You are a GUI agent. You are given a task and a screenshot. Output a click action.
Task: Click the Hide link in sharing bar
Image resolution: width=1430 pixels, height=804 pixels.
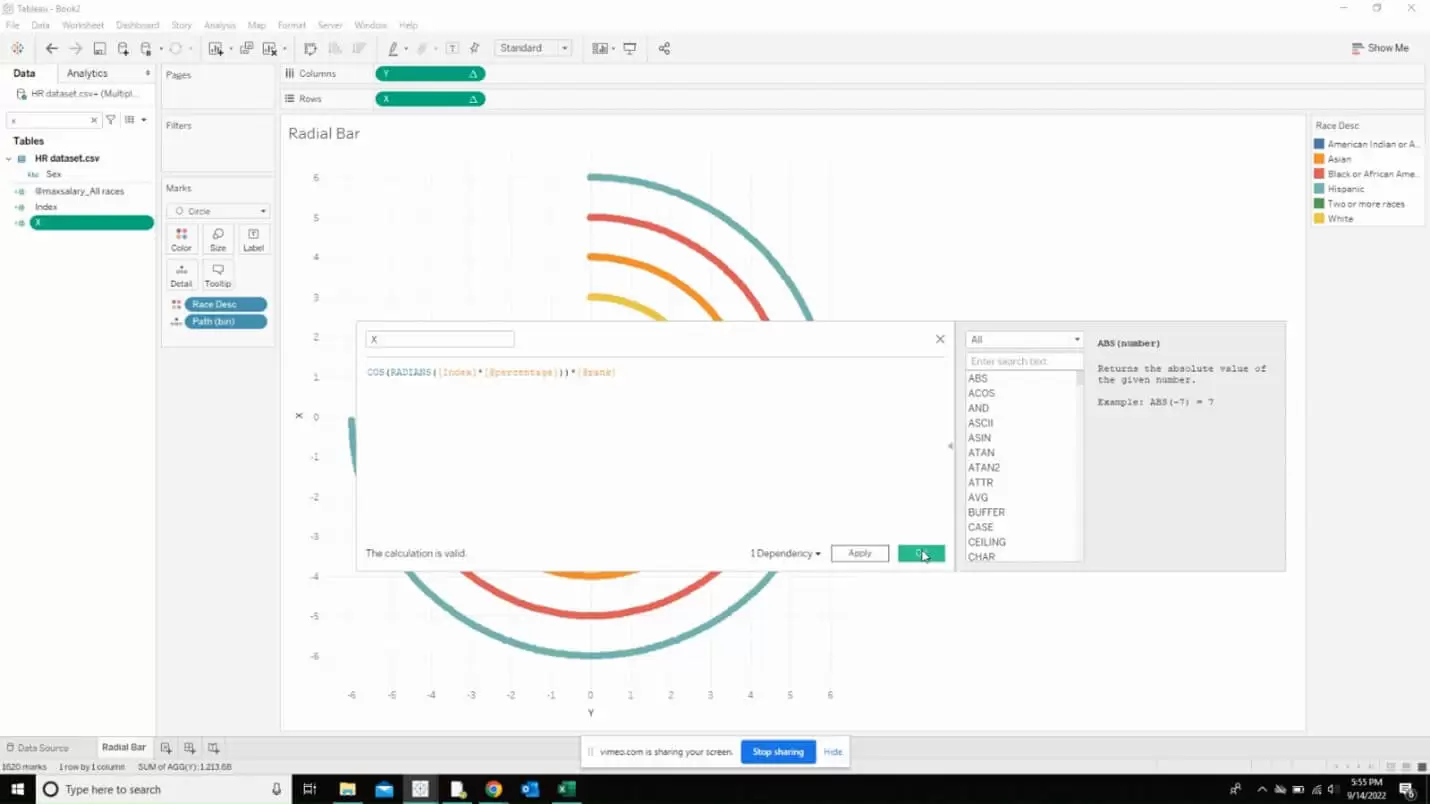tap(833, 752)
